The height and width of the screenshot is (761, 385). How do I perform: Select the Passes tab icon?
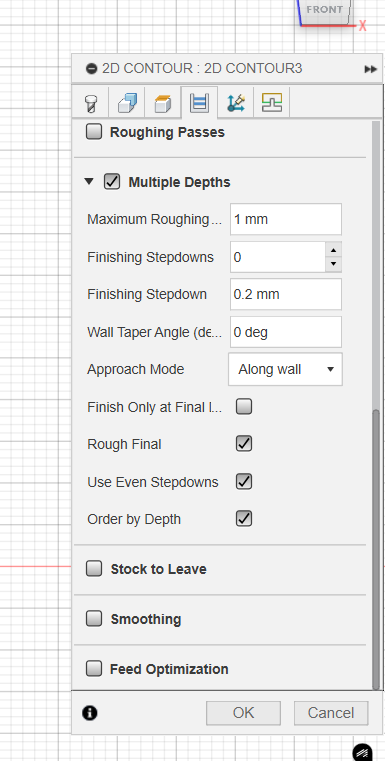click(x=199, y=103)
